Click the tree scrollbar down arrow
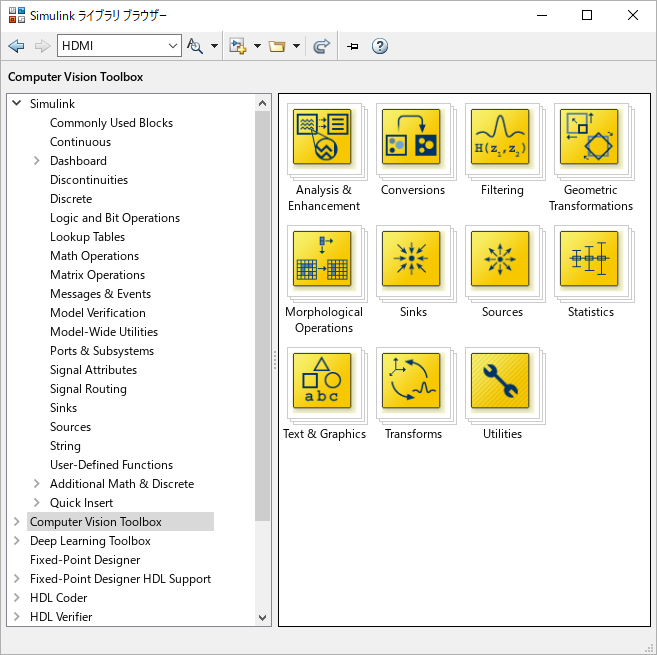Screen dimensions: 657x655 263,617
